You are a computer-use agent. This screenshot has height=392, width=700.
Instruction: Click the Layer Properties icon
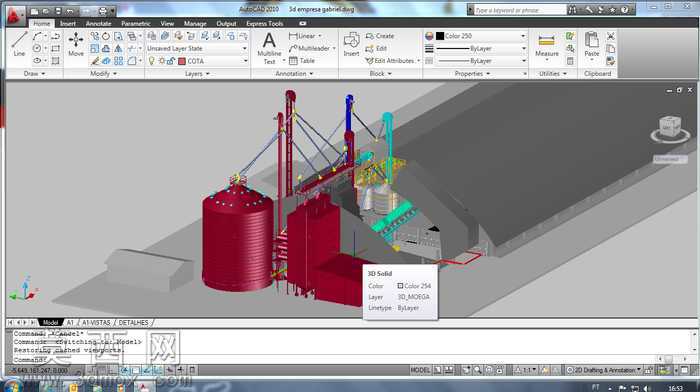point(152,36)
